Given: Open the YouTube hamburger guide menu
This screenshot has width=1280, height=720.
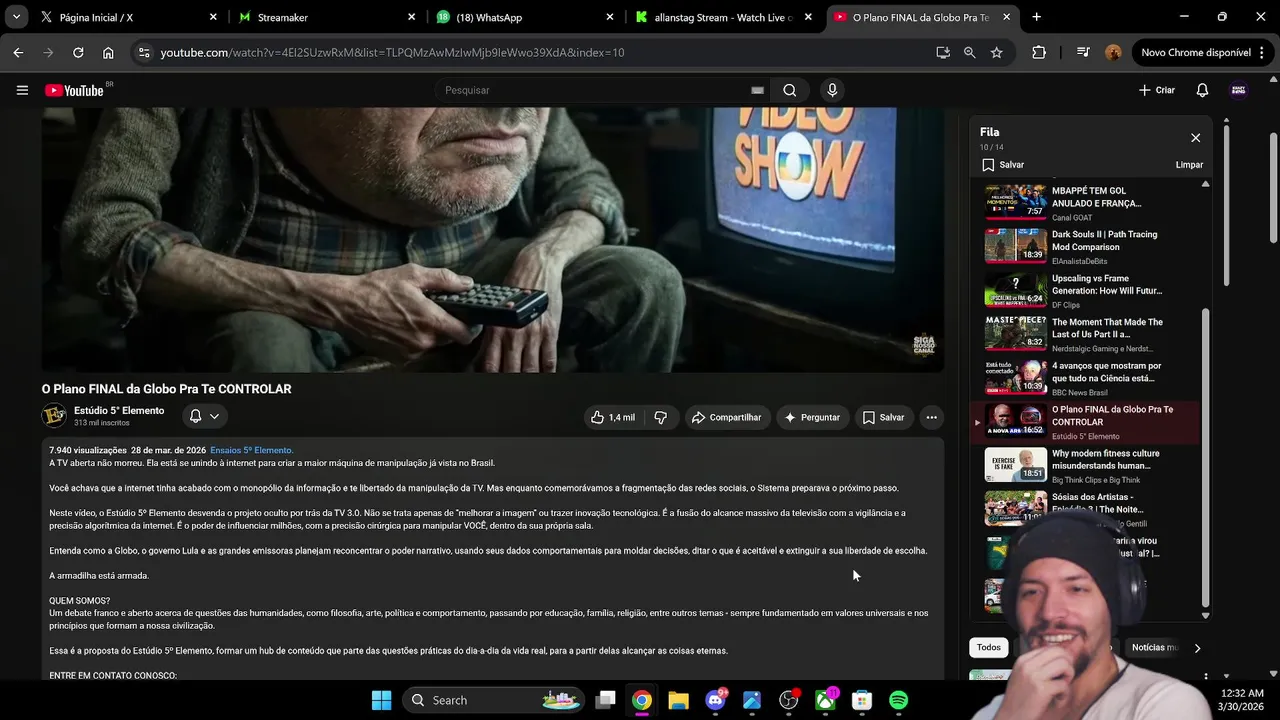Looking at the screenshot, I should coord(22,90).
